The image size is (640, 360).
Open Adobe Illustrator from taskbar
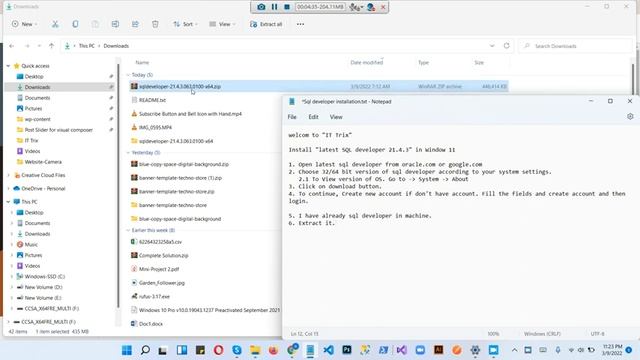[438, 350]
